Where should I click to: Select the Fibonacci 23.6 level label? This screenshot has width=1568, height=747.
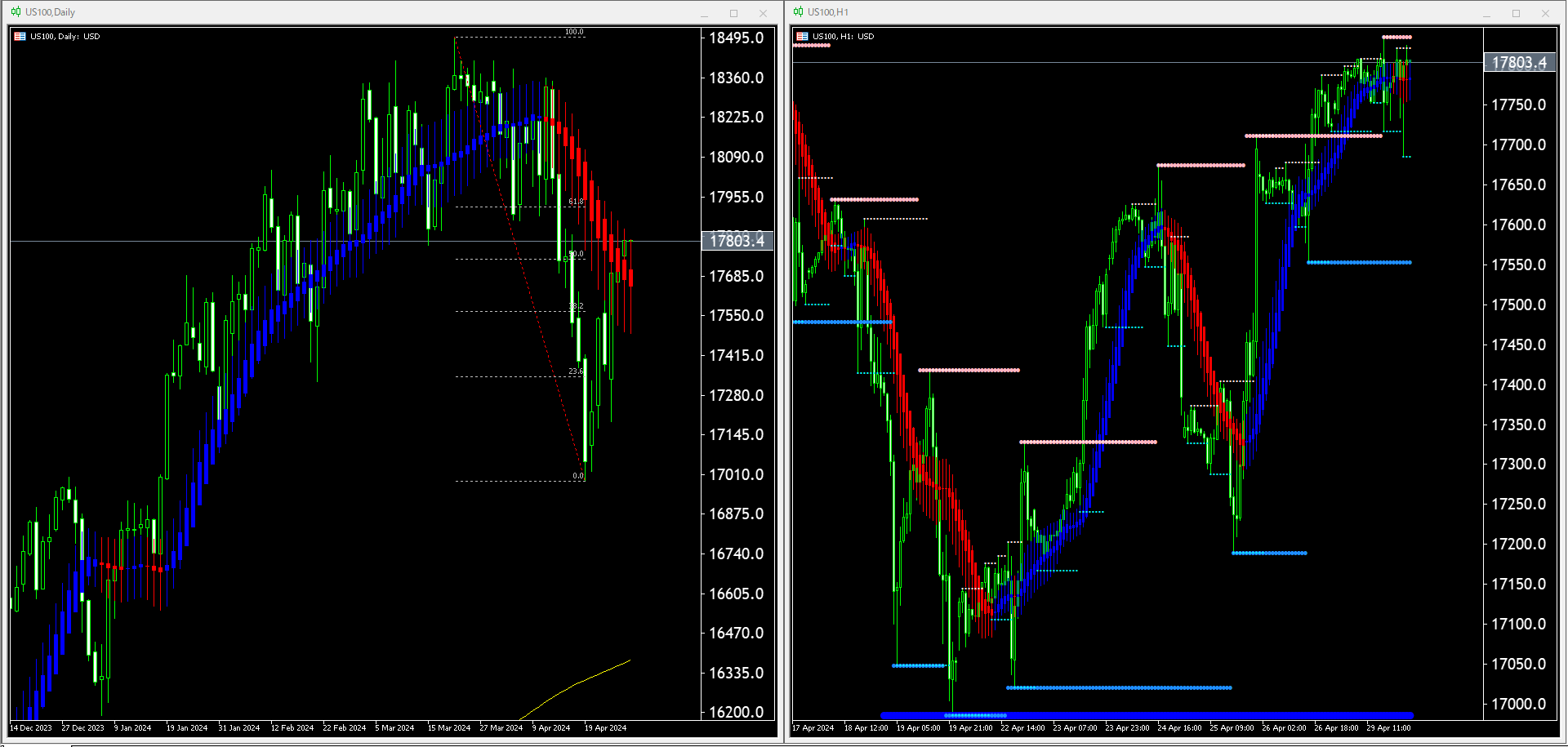pos(576,371)
